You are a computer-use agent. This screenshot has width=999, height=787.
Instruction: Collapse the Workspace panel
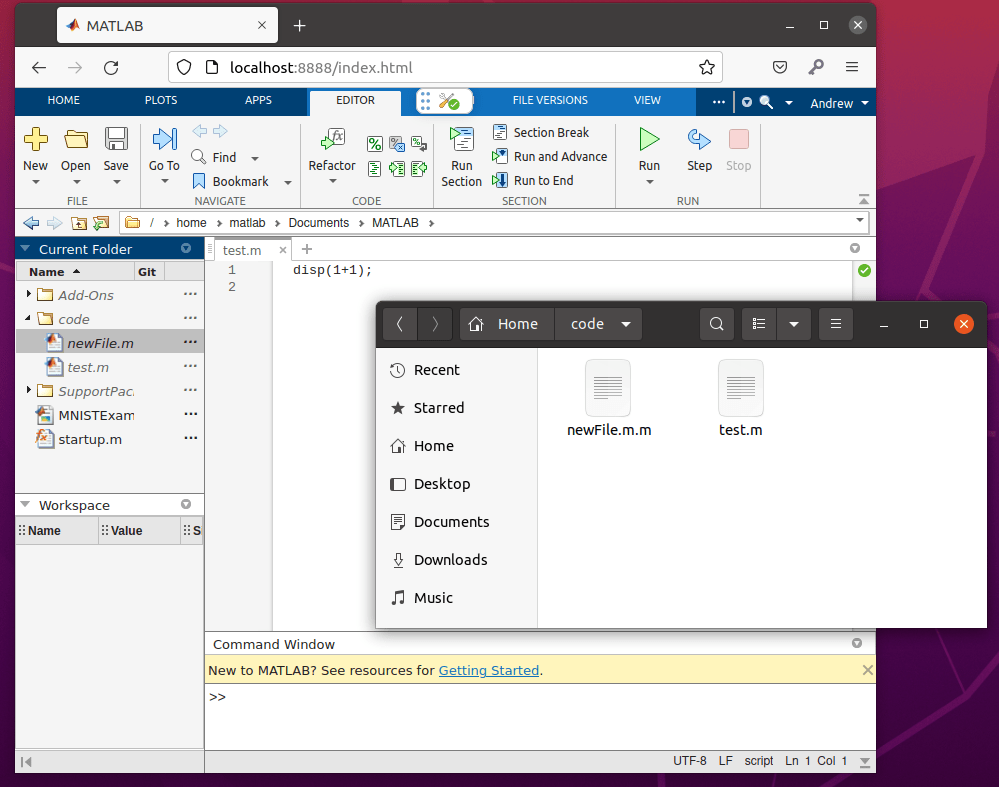click(x=25, y=505)
